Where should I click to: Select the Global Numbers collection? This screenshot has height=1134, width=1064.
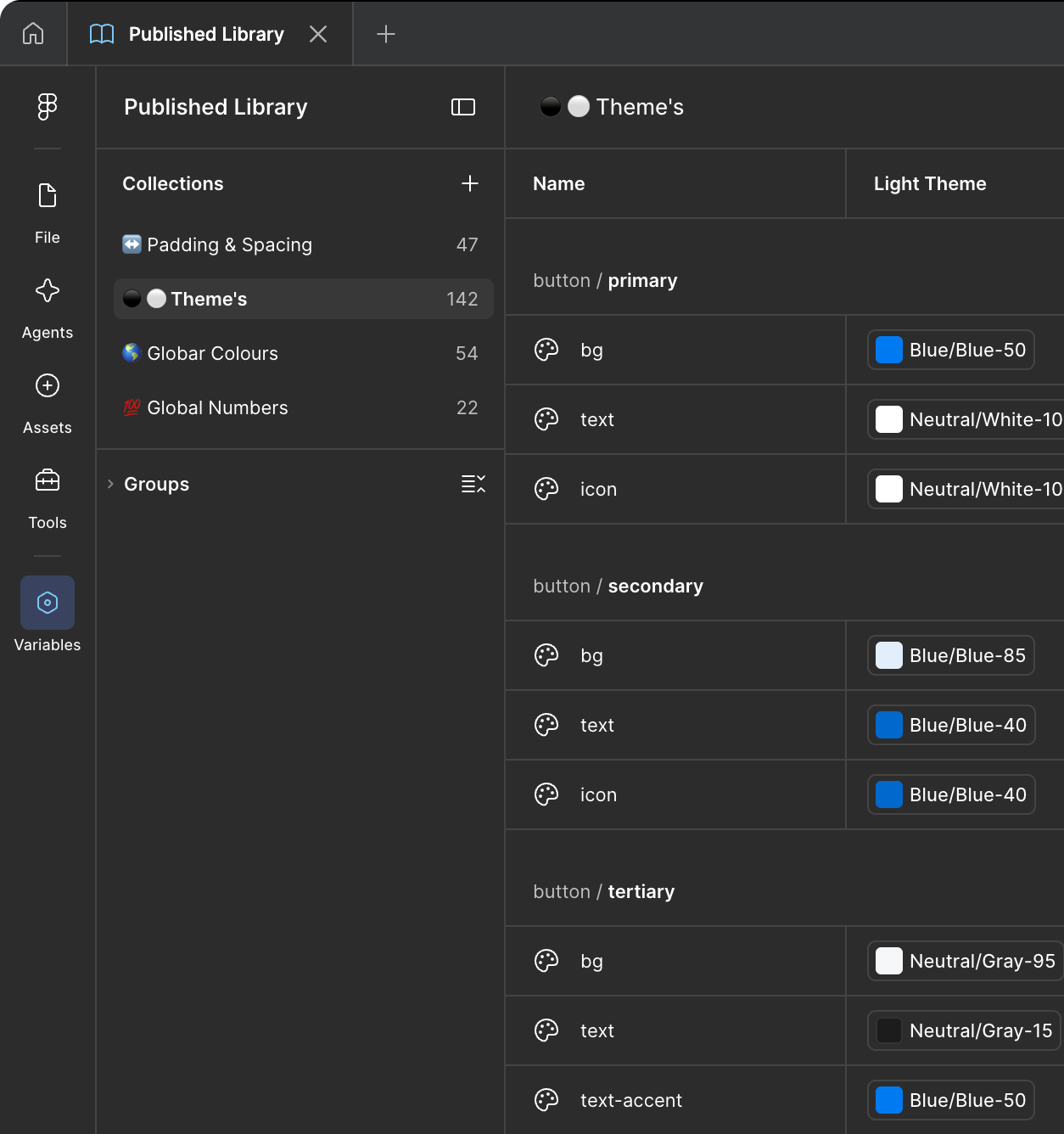tap(303, 407)
